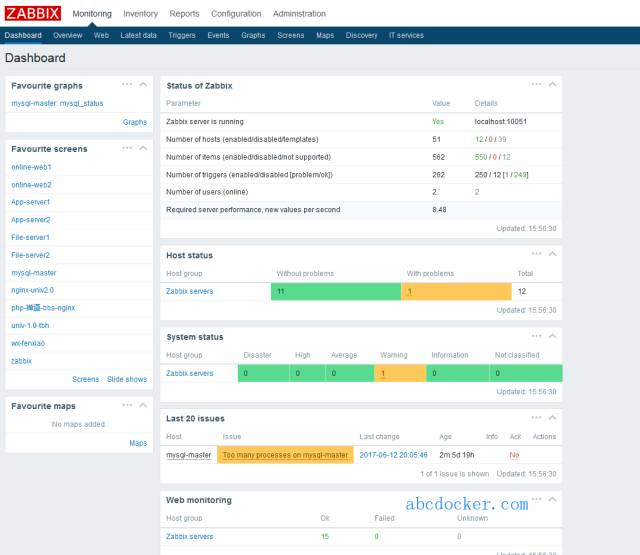Open the Administration main menu
The image size is (640, 555).
point(299,13)
